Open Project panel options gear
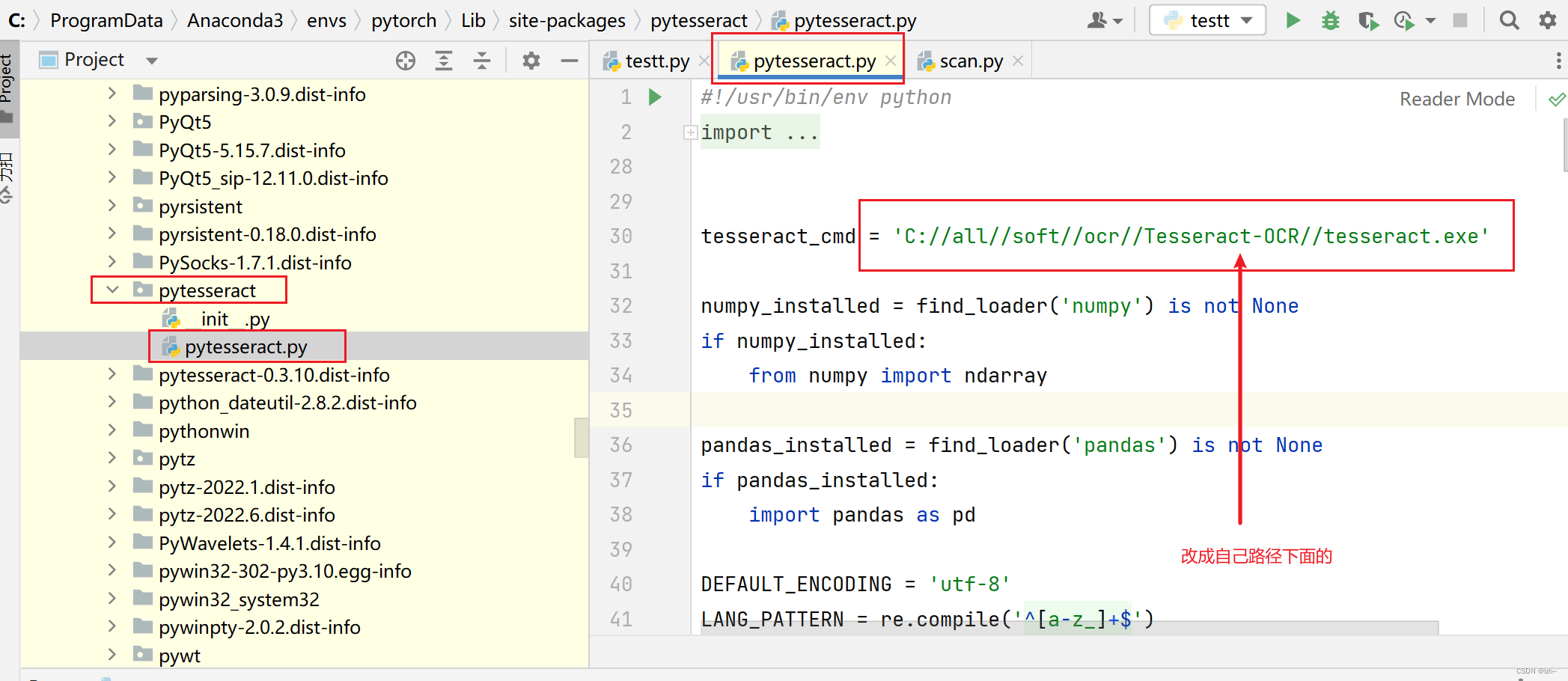Screen dimensions: 1568x681 click(x=531, y=61)
